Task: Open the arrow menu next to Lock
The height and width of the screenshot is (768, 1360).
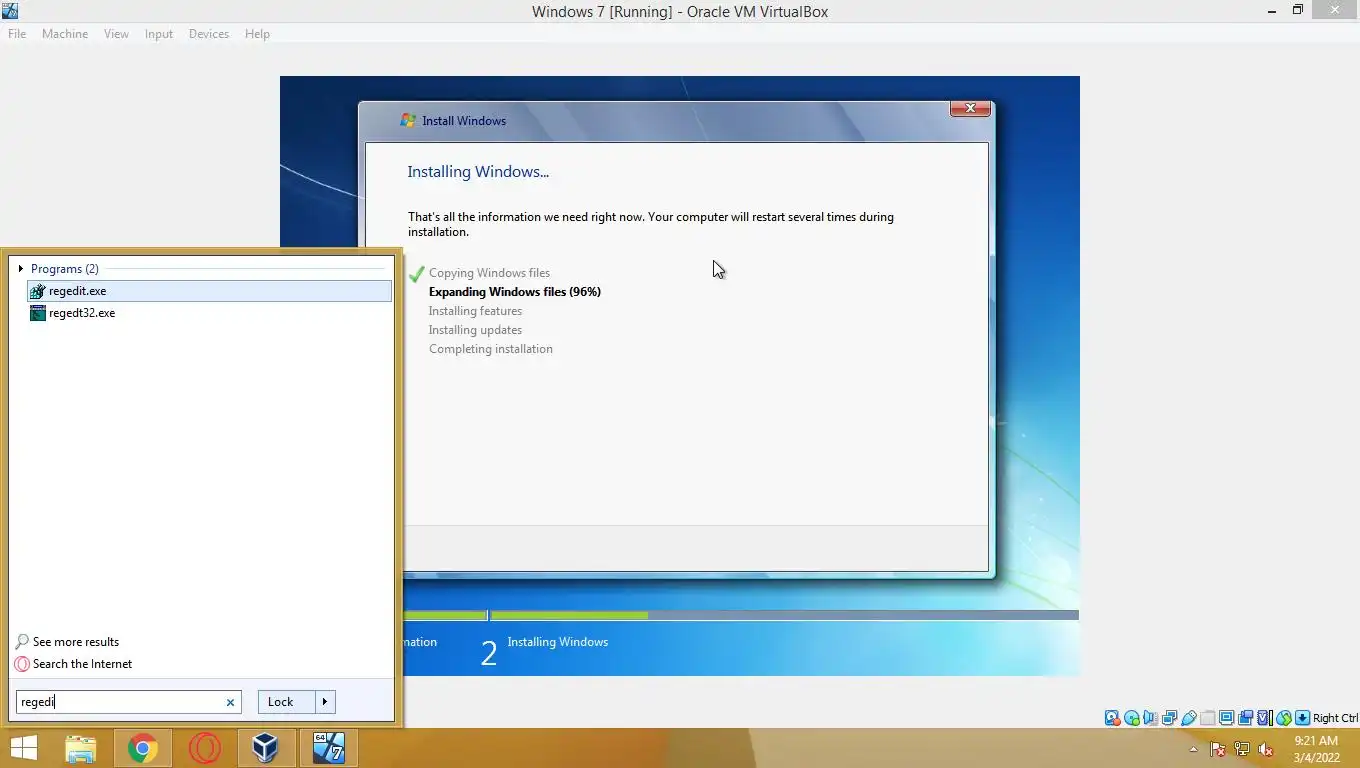Action: click(325, 702)
